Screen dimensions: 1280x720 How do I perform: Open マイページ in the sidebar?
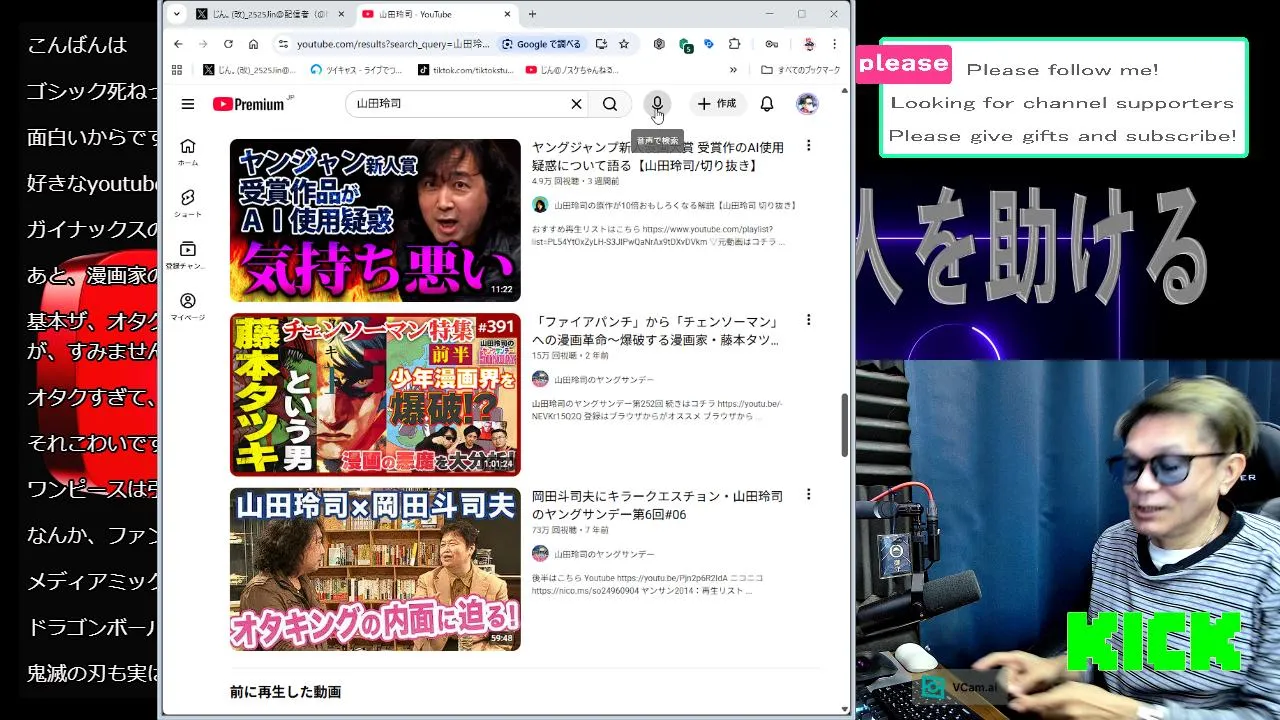(x=188, y=307)
